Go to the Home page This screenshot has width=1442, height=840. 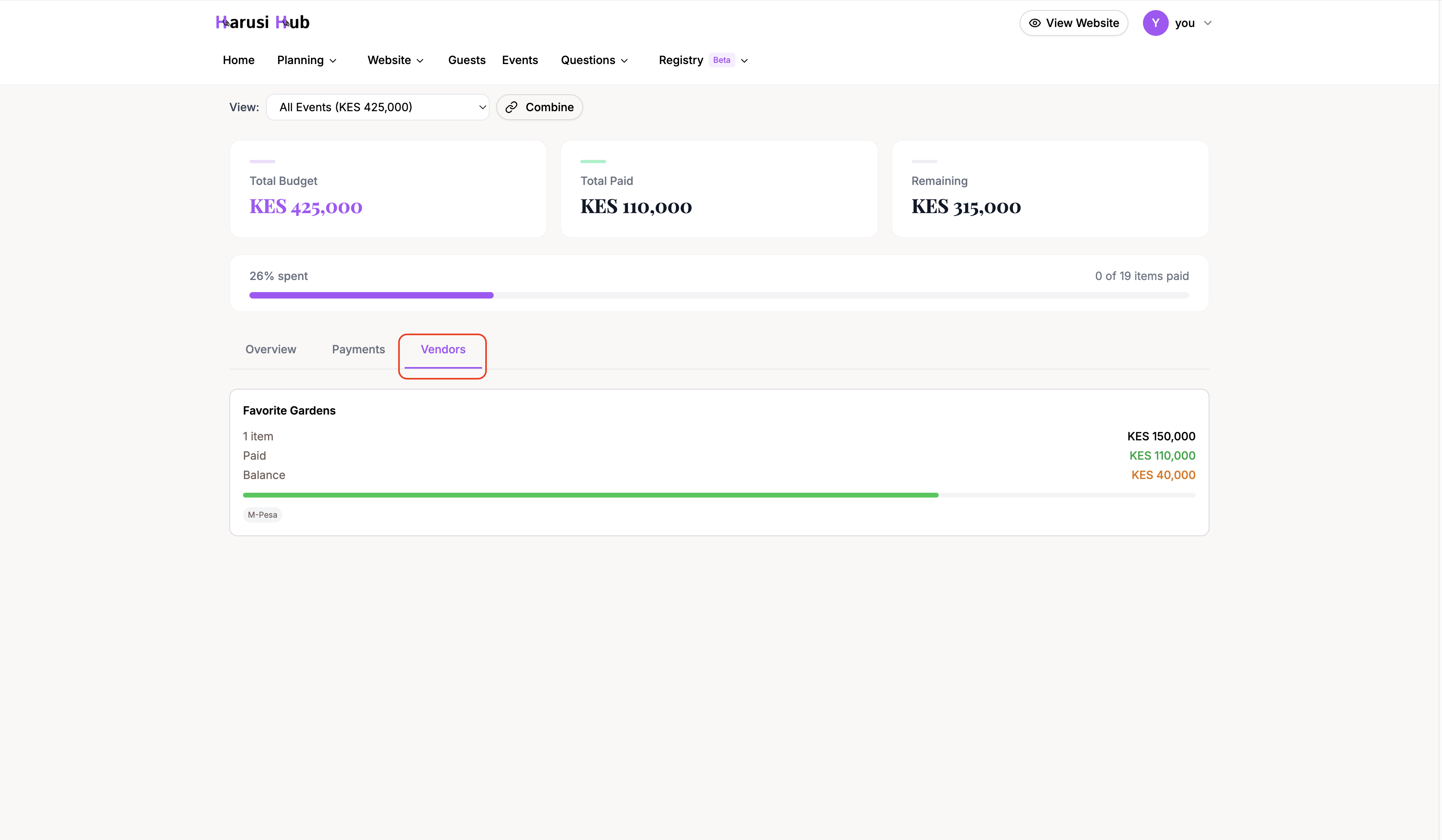[238, 60]
